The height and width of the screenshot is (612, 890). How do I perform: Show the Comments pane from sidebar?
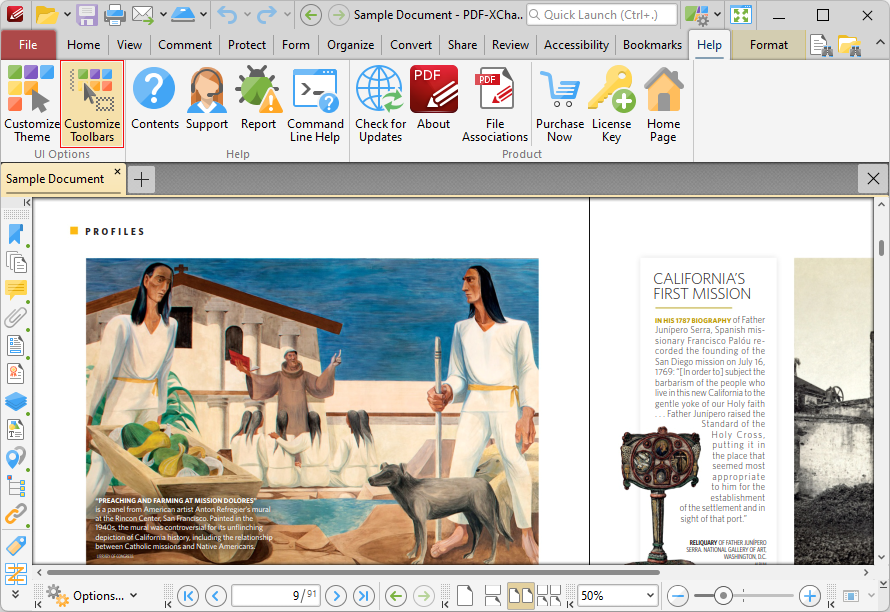[16, 290]
